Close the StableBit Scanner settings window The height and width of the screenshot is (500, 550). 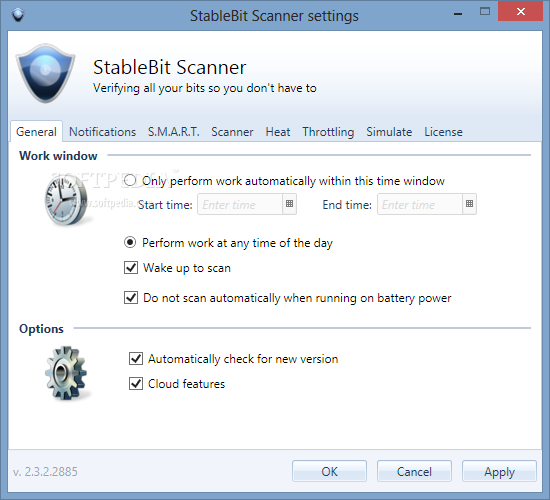tap(521, 12)
